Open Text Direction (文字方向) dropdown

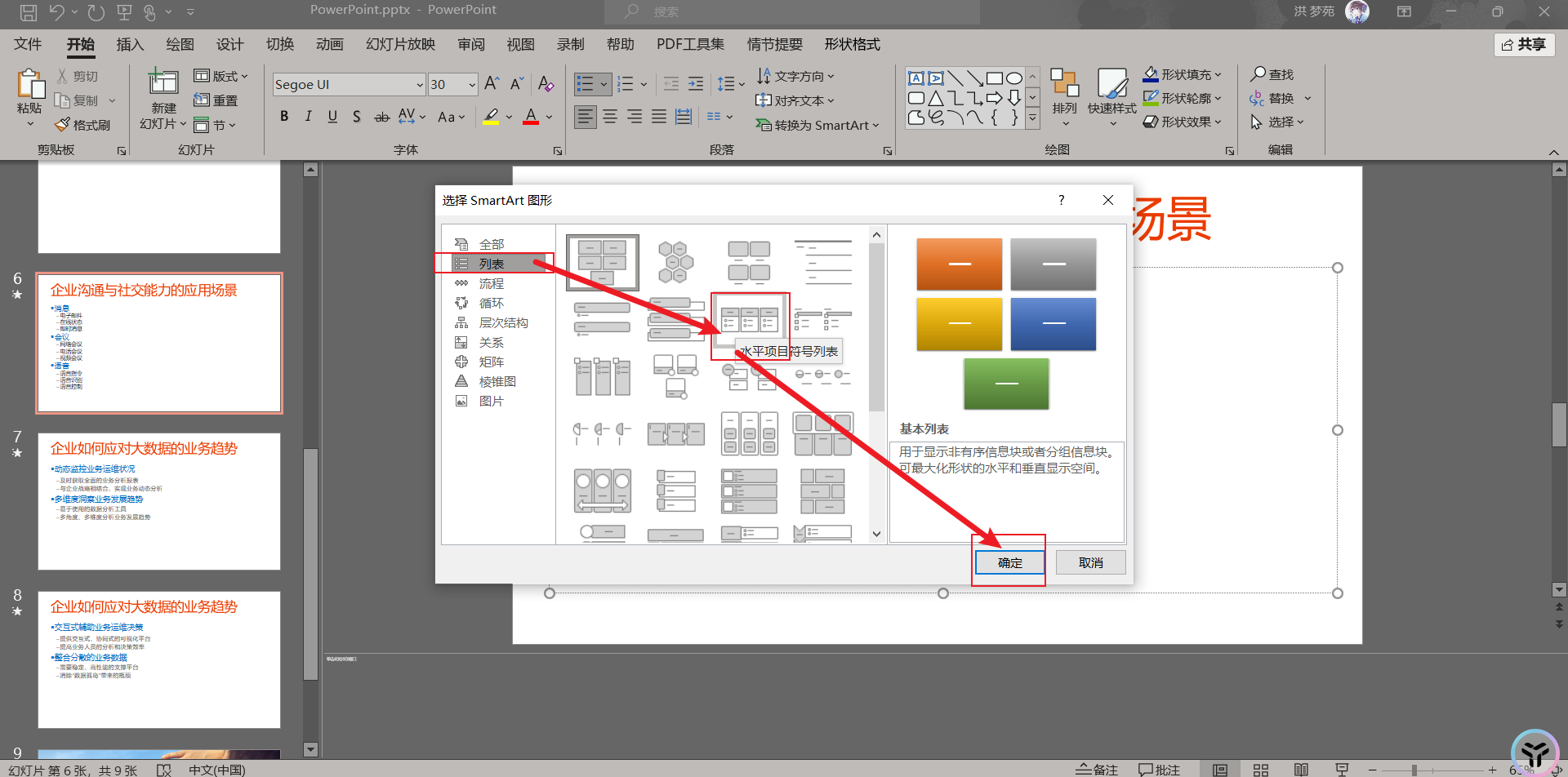coord(795,76)
